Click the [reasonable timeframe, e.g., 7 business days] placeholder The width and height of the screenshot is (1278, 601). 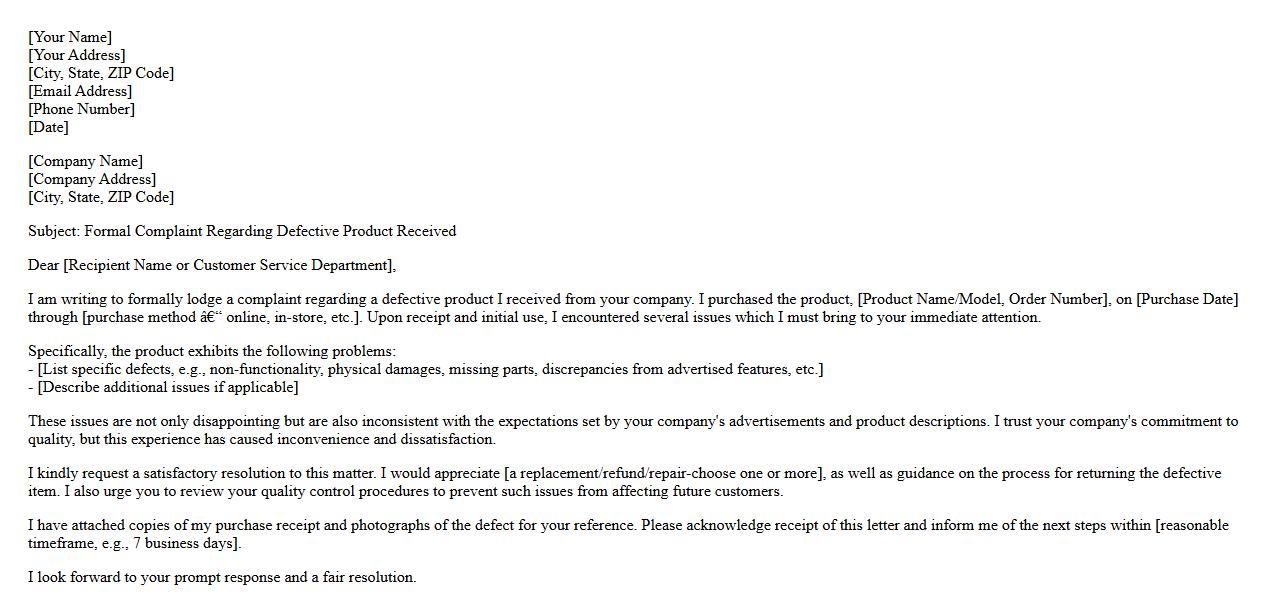pyautogui.click(x=1192, y=525)
